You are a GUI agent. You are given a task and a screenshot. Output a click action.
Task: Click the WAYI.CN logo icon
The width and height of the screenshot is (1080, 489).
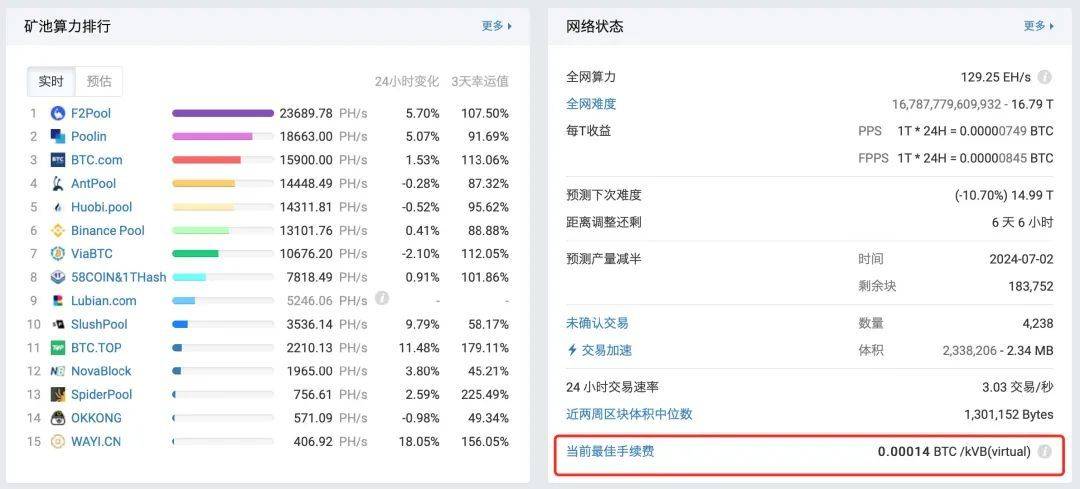click(58, 441)
